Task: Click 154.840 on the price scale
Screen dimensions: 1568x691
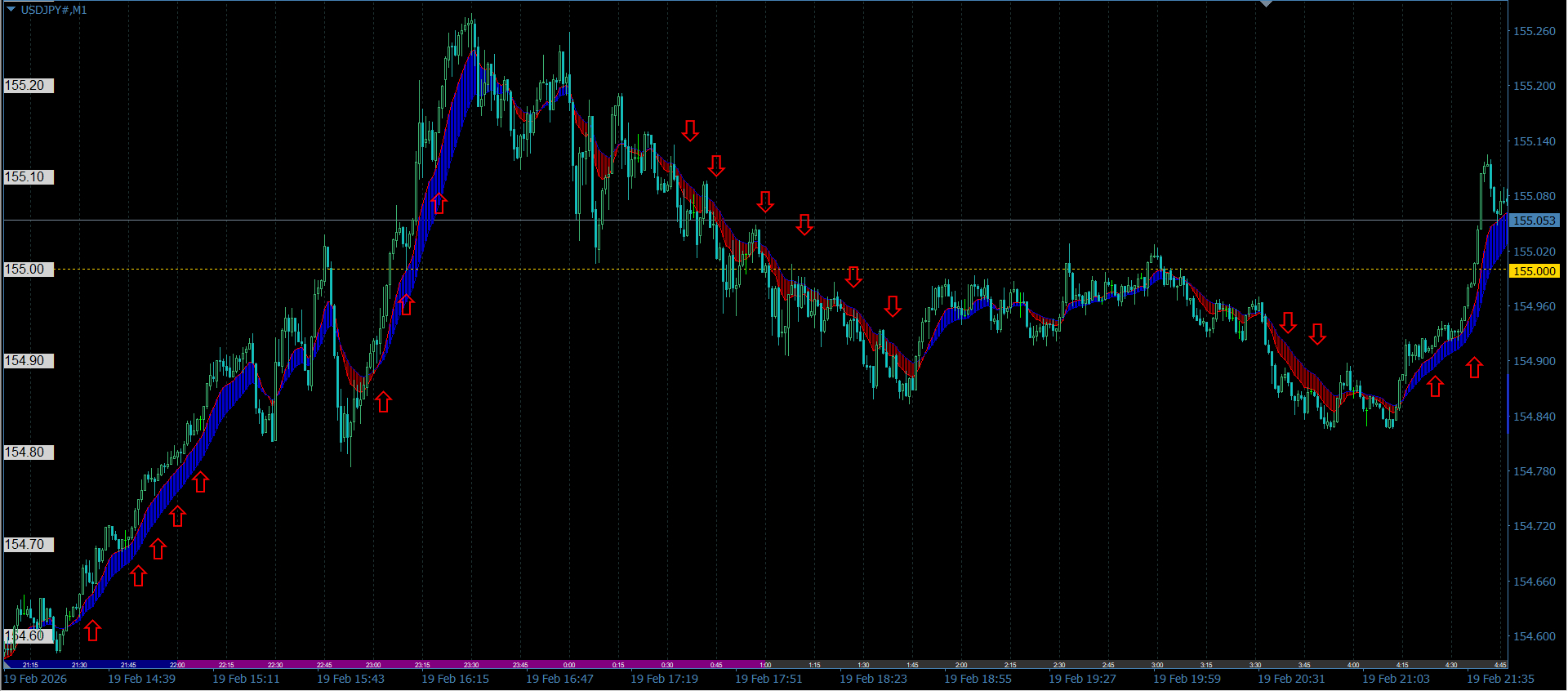Action: [x=1535, y=417]
